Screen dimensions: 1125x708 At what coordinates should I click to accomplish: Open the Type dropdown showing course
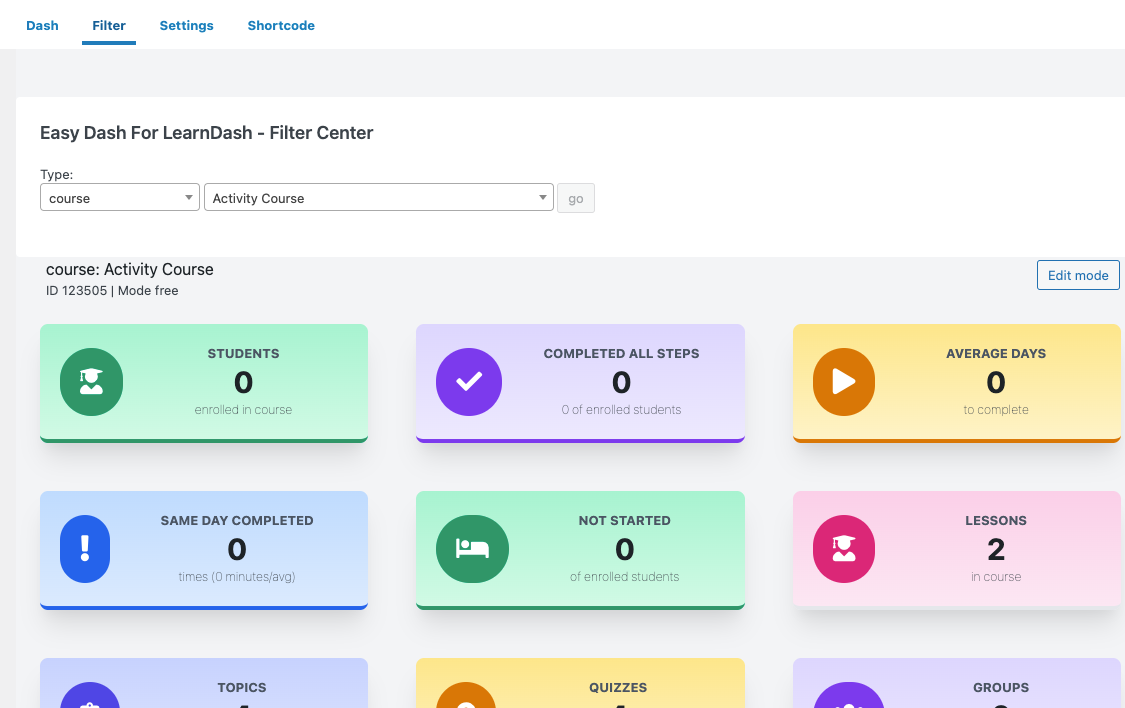tap(120, 197)
